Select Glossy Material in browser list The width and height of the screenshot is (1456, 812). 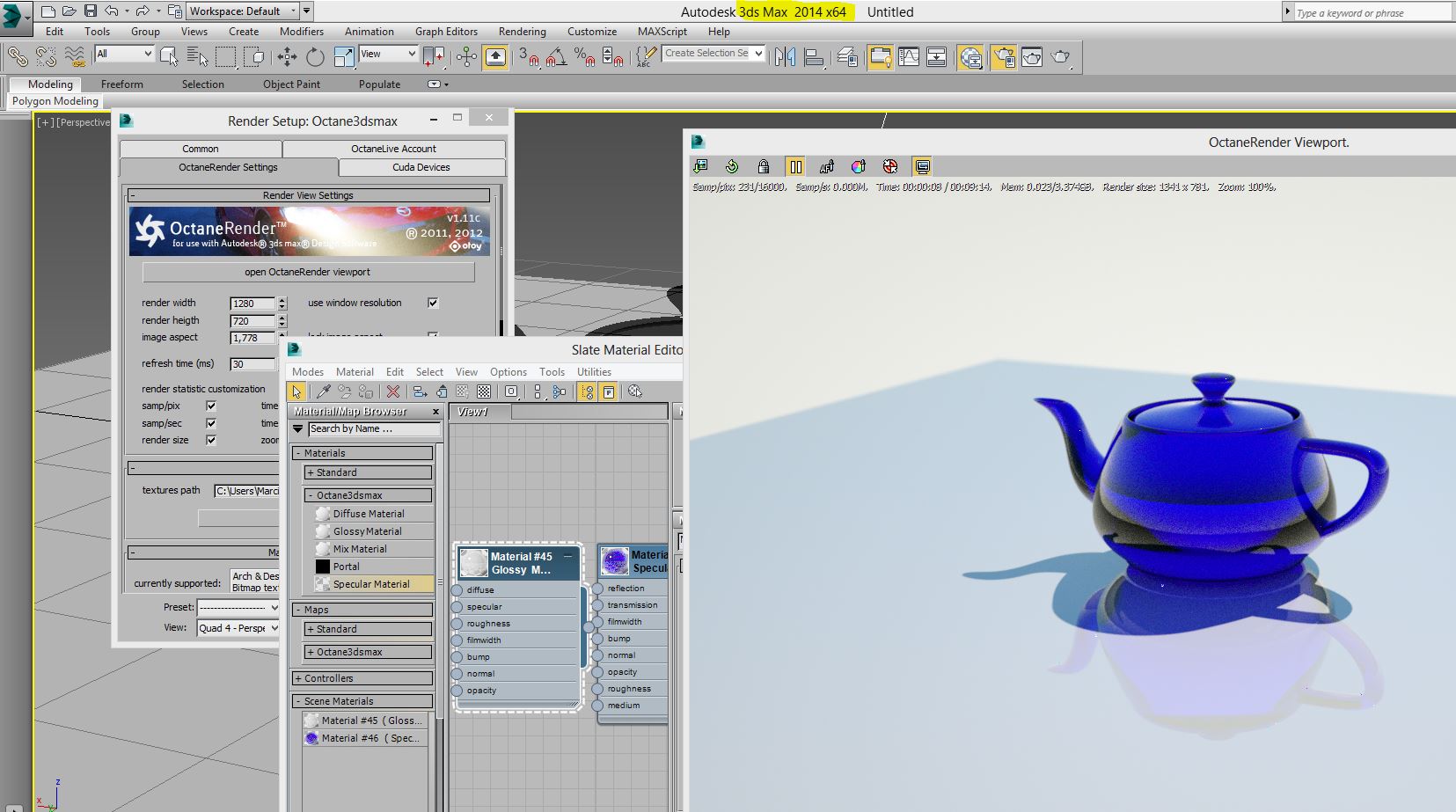(x=374, y=531)
